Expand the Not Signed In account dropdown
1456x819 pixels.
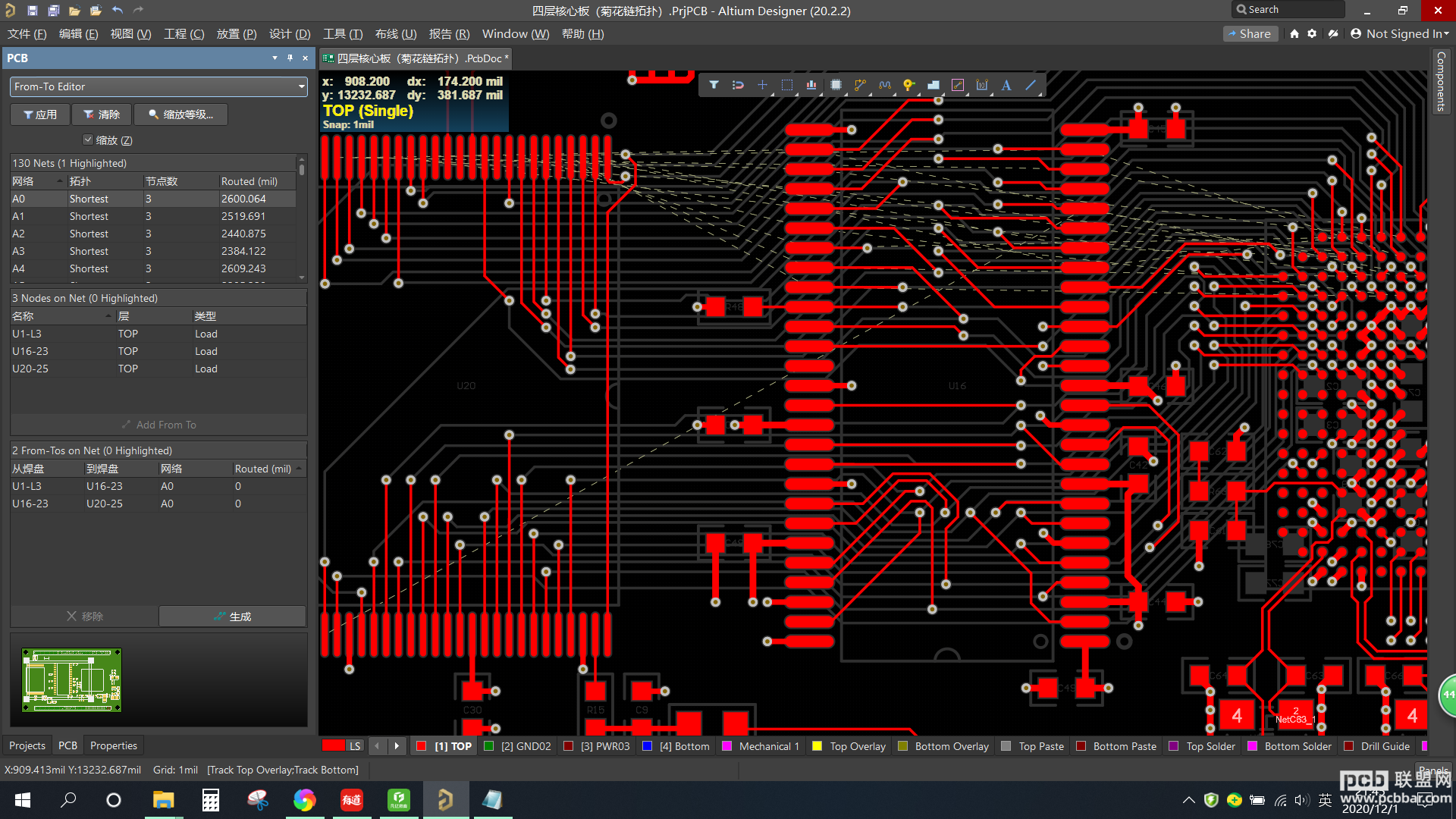point(1399,33)
